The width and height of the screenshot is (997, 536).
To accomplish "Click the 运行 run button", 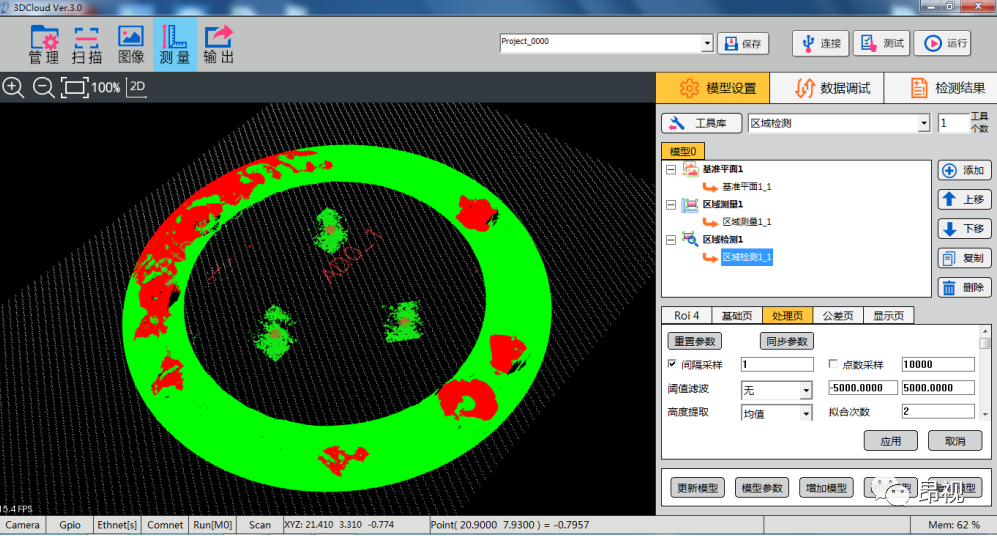I will [943, 43].
